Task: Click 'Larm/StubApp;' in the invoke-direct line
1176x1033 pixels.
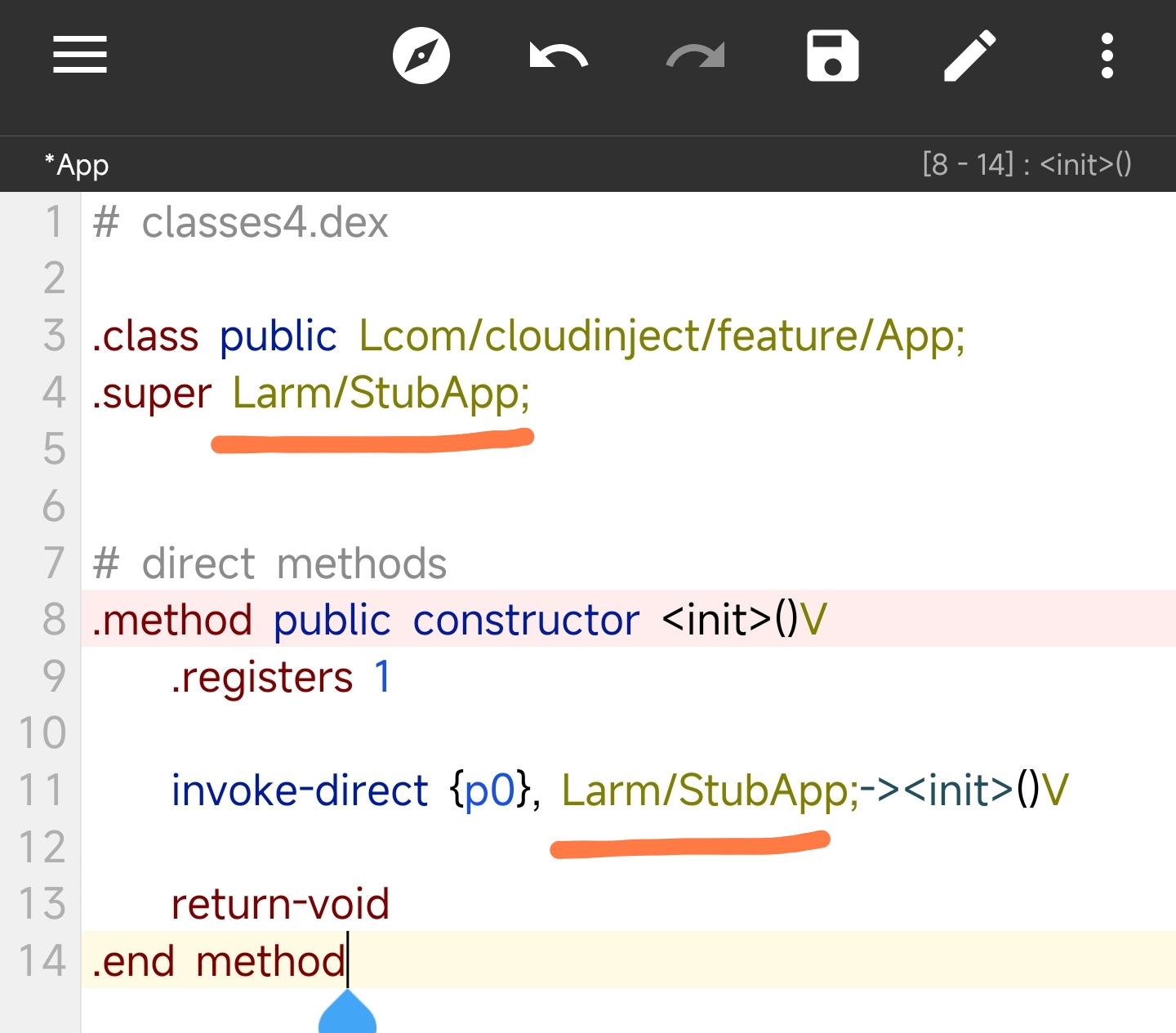Action: [710, 790]
